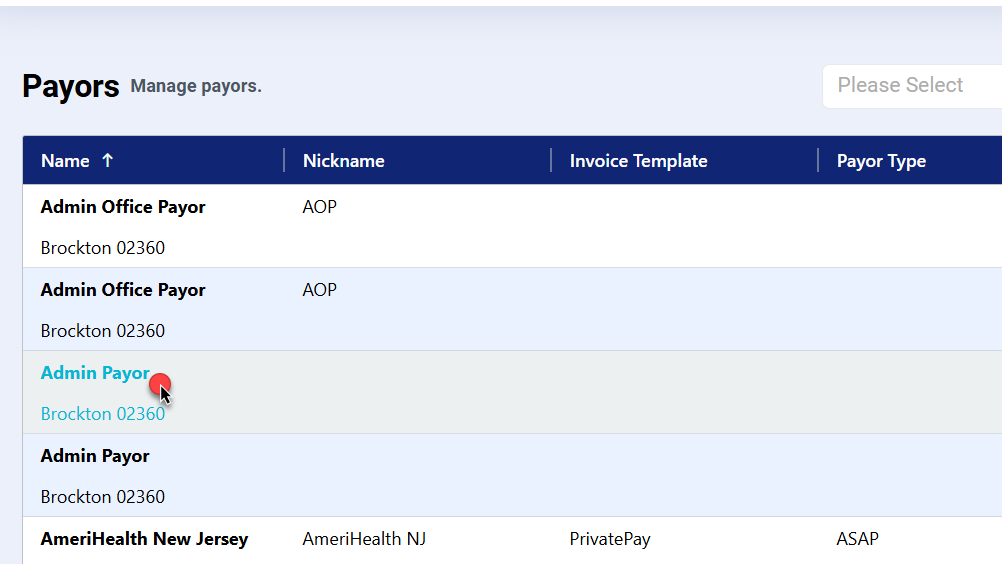Click the ASAP payor type cell
1002x564 pixels.
[857, 539]
